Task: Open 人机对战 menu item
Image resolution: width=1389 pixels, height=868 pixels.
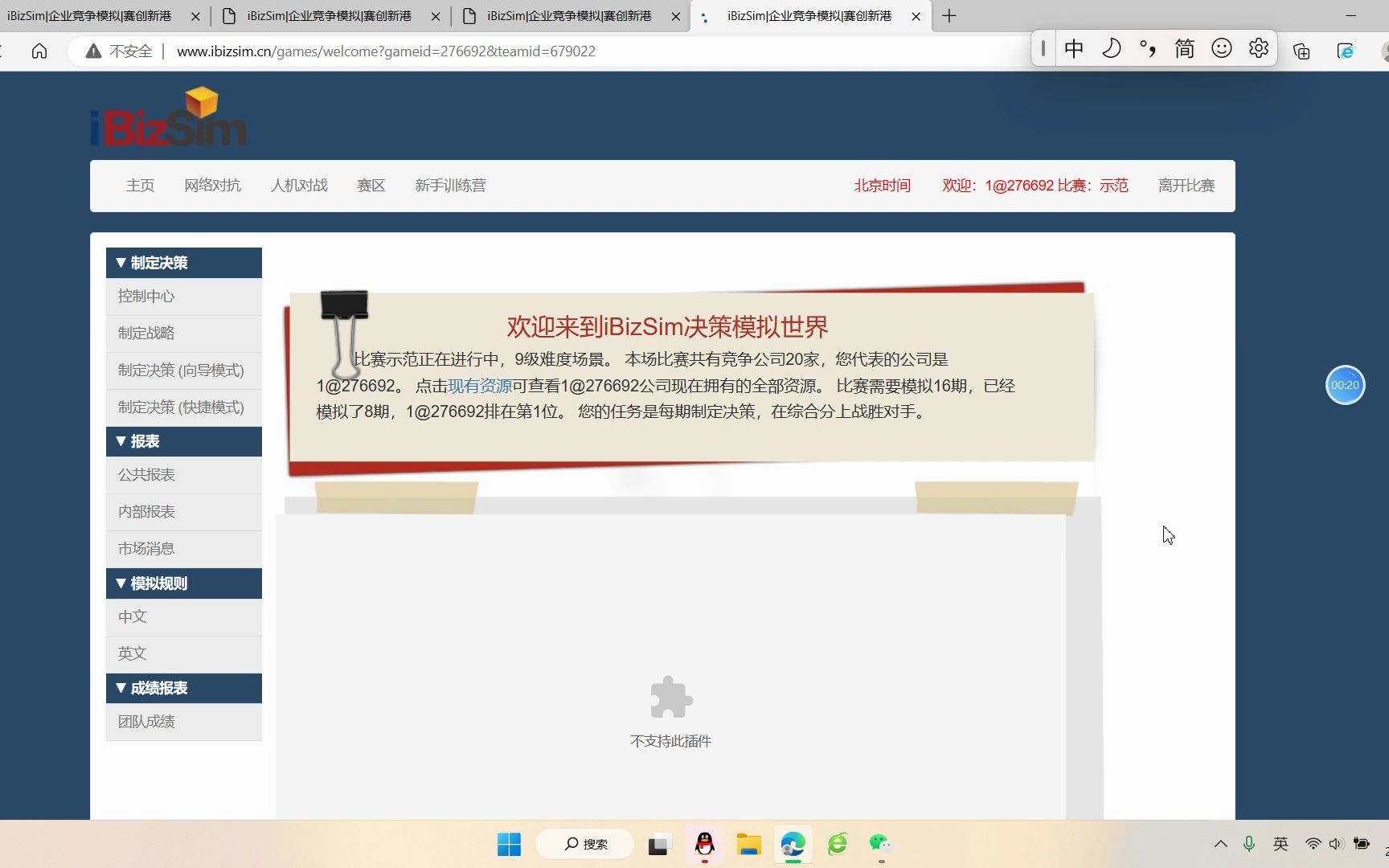Action: pos(299,186)
